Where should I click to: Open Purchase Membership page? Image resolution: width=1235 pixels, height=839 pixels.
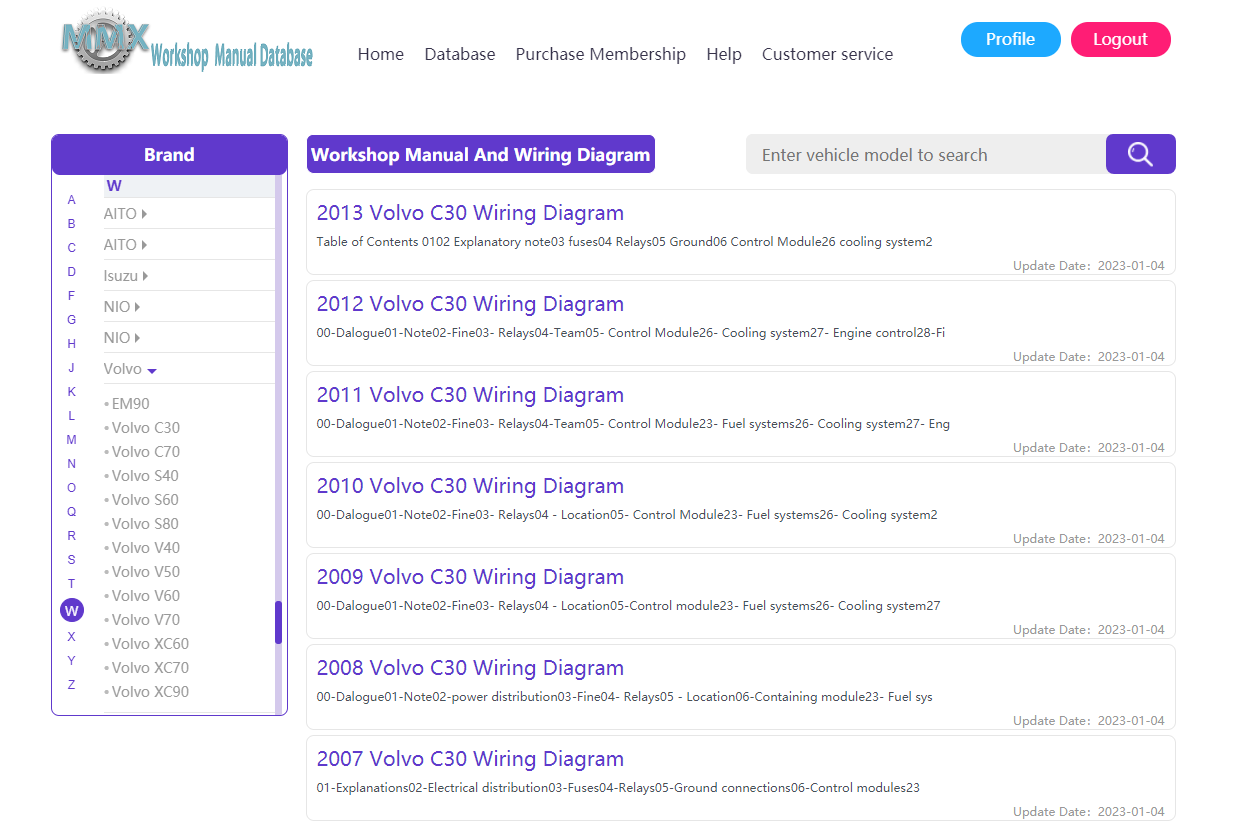click(x=601, y=54)
